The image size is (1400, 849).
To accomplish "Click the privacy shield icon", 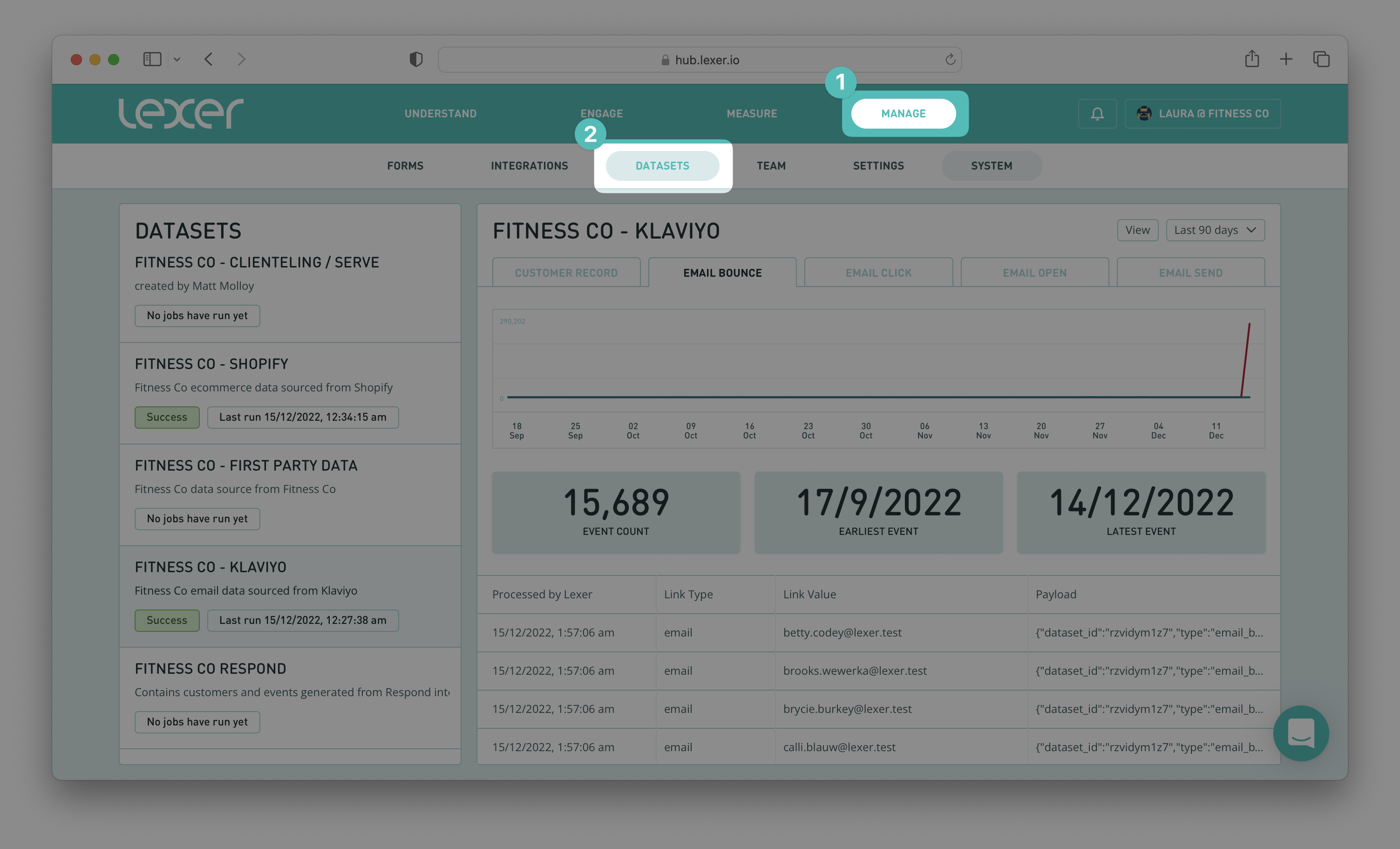I will (x=416, y=59).
